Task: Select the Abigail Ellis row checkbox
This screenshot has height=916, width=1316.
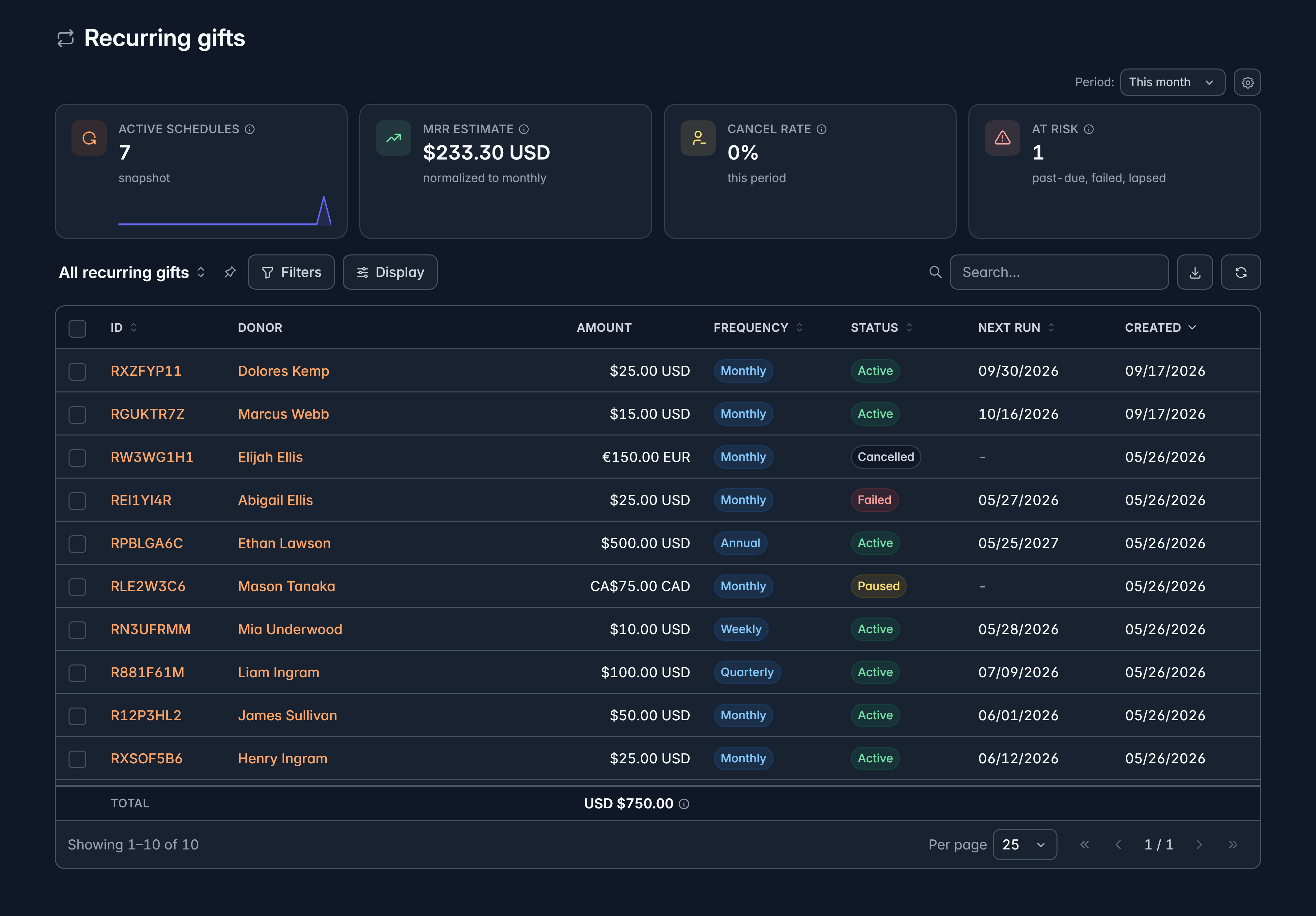Action: click(77, 501)
